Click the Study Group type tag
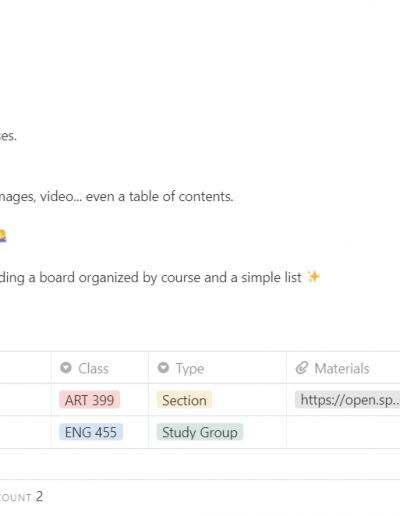The width and height of the screenshot is (400, 516). (x=200, y=432)
